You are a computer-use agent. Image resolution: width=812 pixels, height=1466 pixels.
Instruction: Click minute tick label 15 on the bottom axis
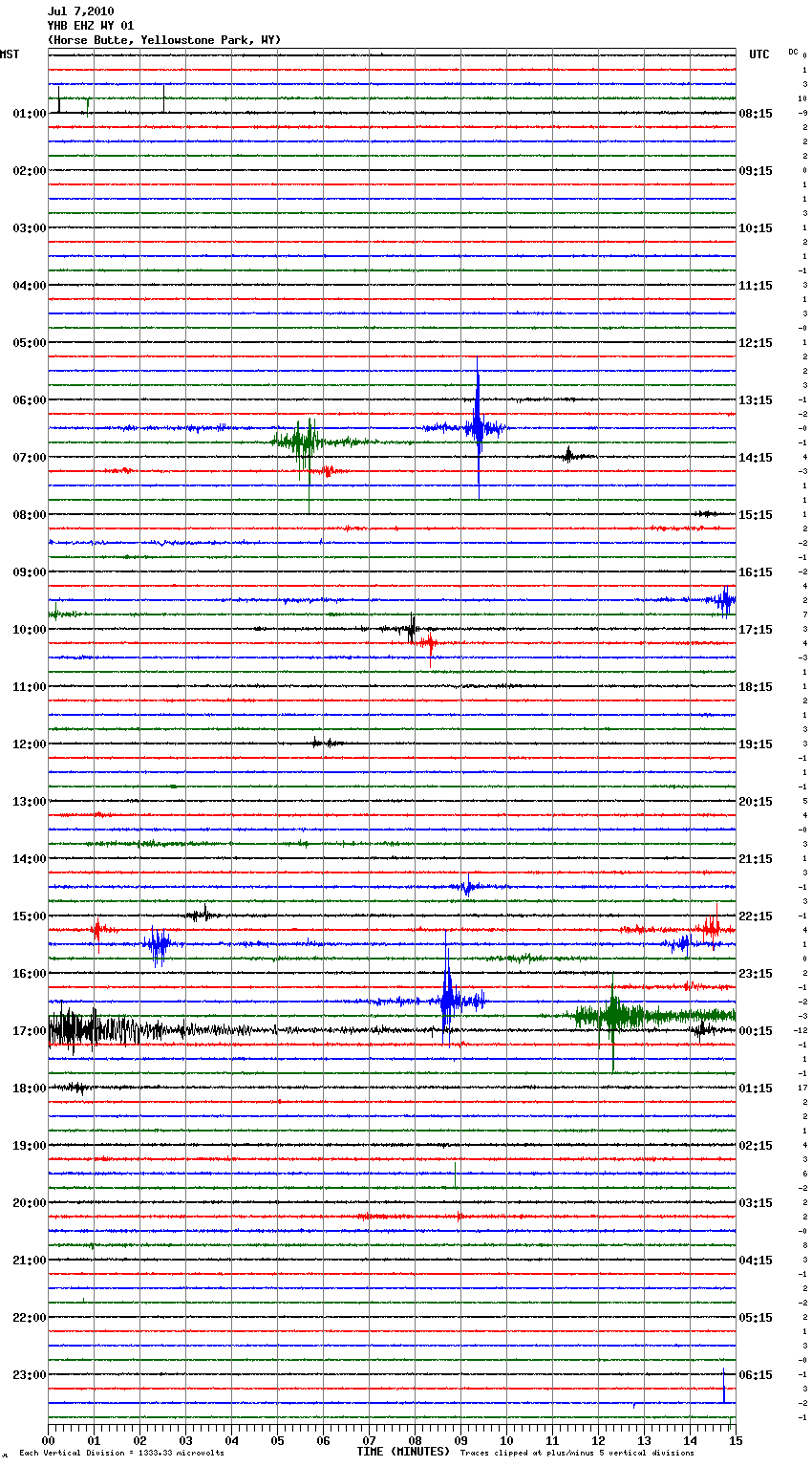[735, 1440]
